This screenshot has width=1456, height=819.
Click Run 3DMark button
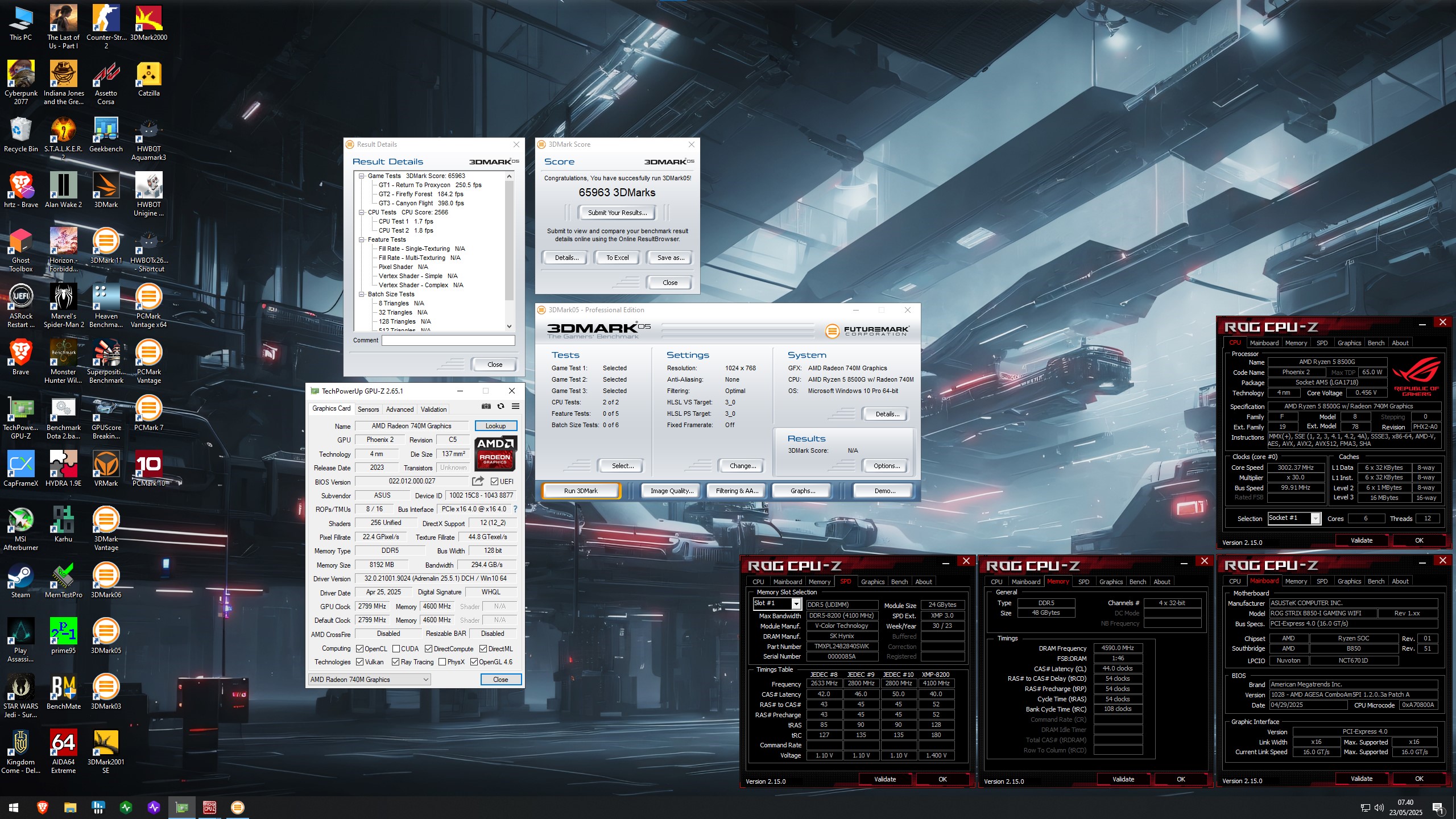(x=581, y=491)
